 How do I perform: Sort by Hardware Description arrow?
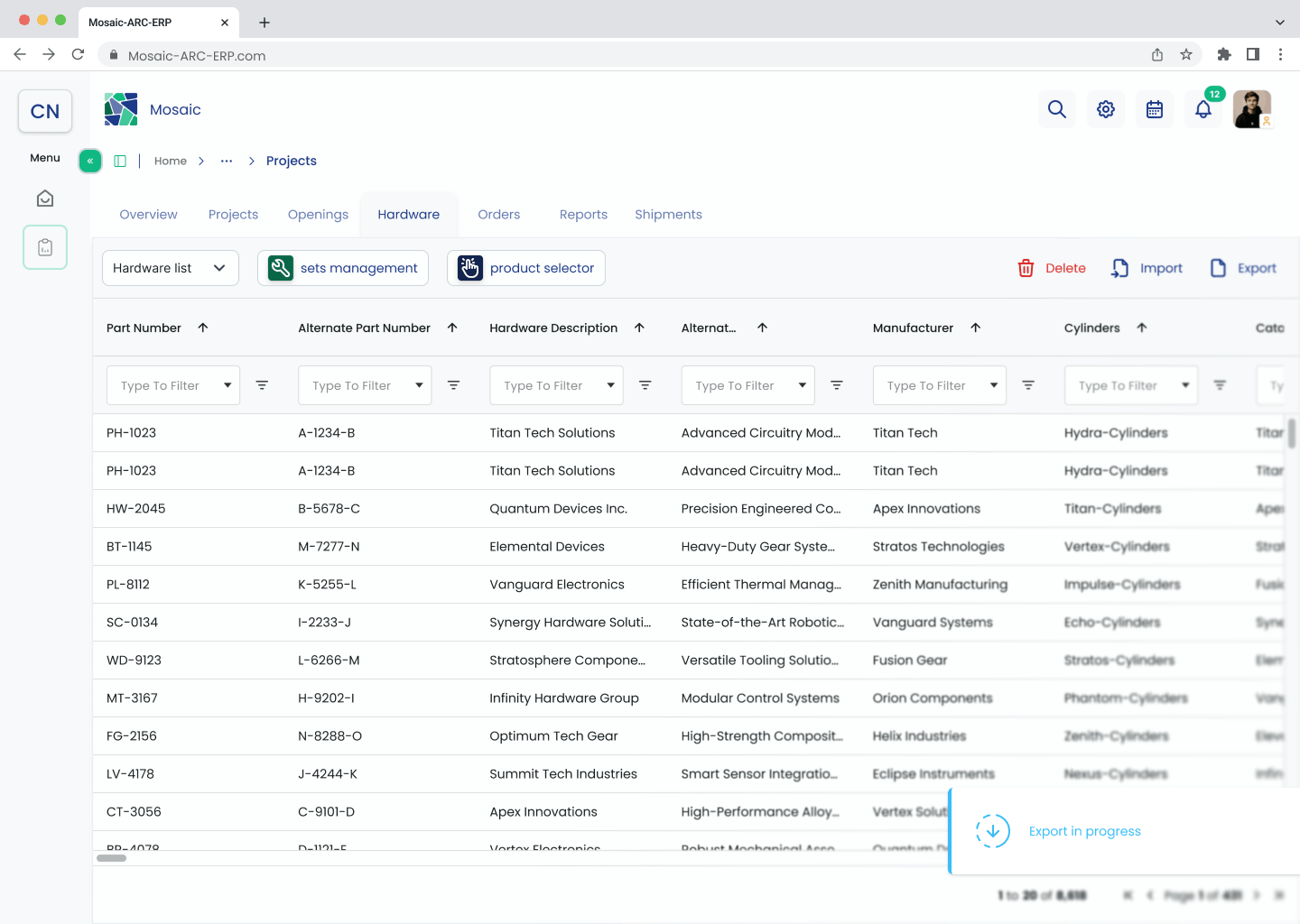(639, 328)
